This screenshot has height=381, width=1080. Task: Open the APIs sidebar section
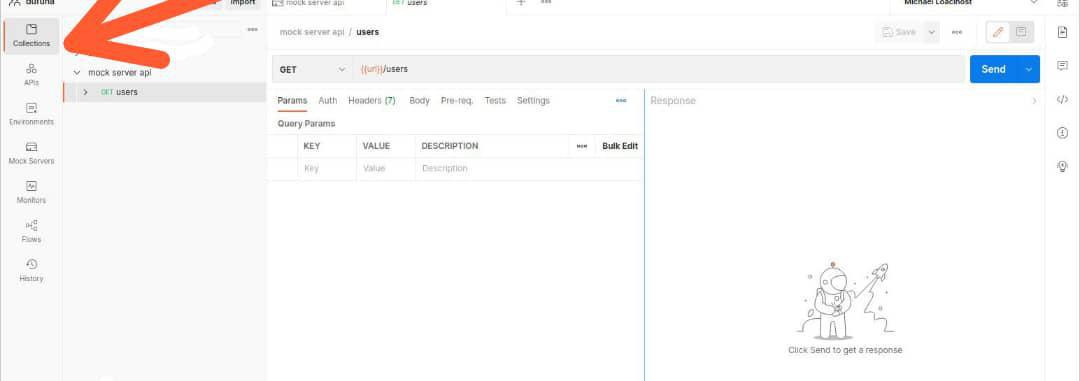coord(31,75)
